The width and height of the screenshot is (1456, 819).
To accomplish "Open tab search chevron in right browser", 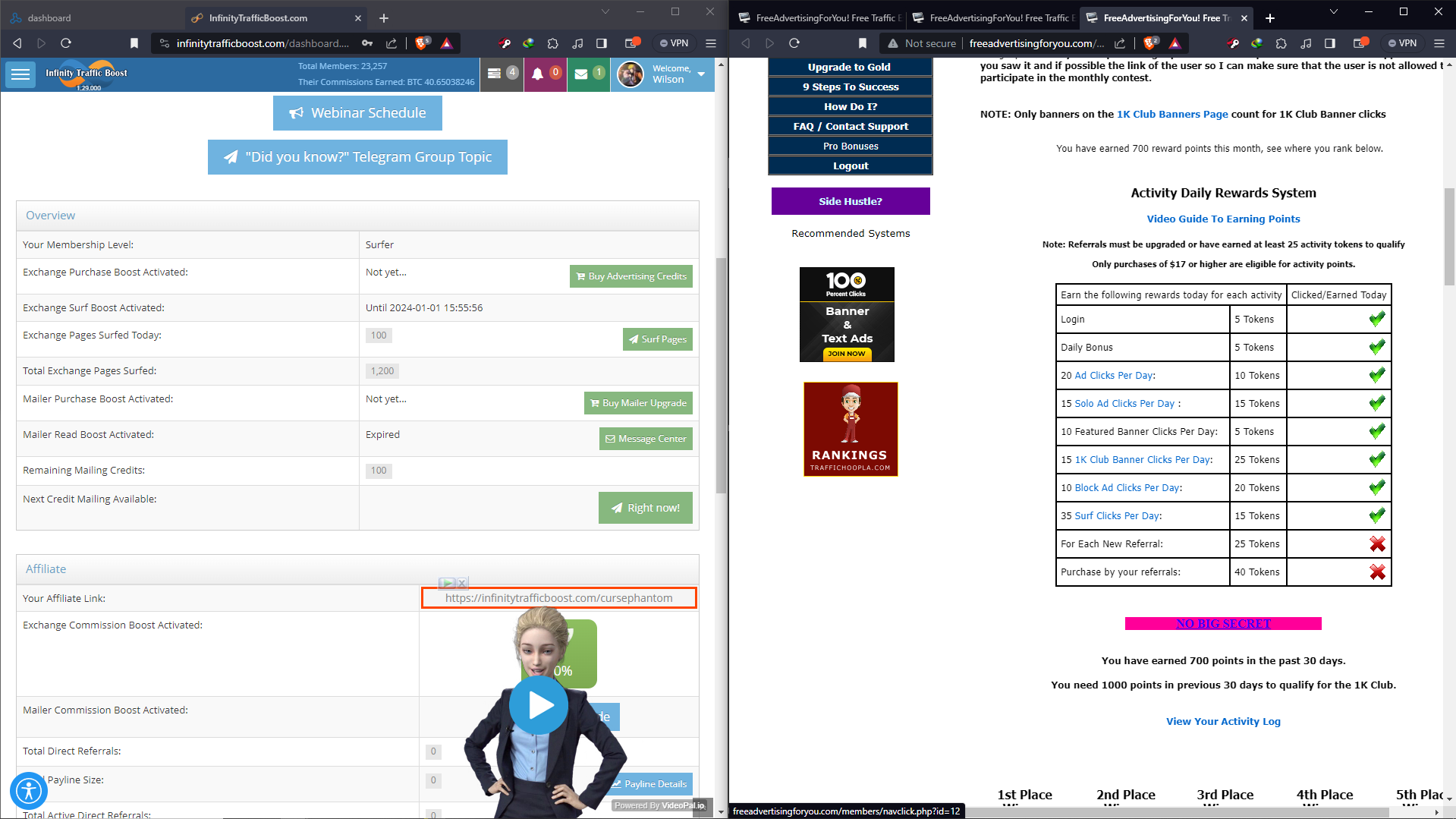I will tap(1333, 11).
